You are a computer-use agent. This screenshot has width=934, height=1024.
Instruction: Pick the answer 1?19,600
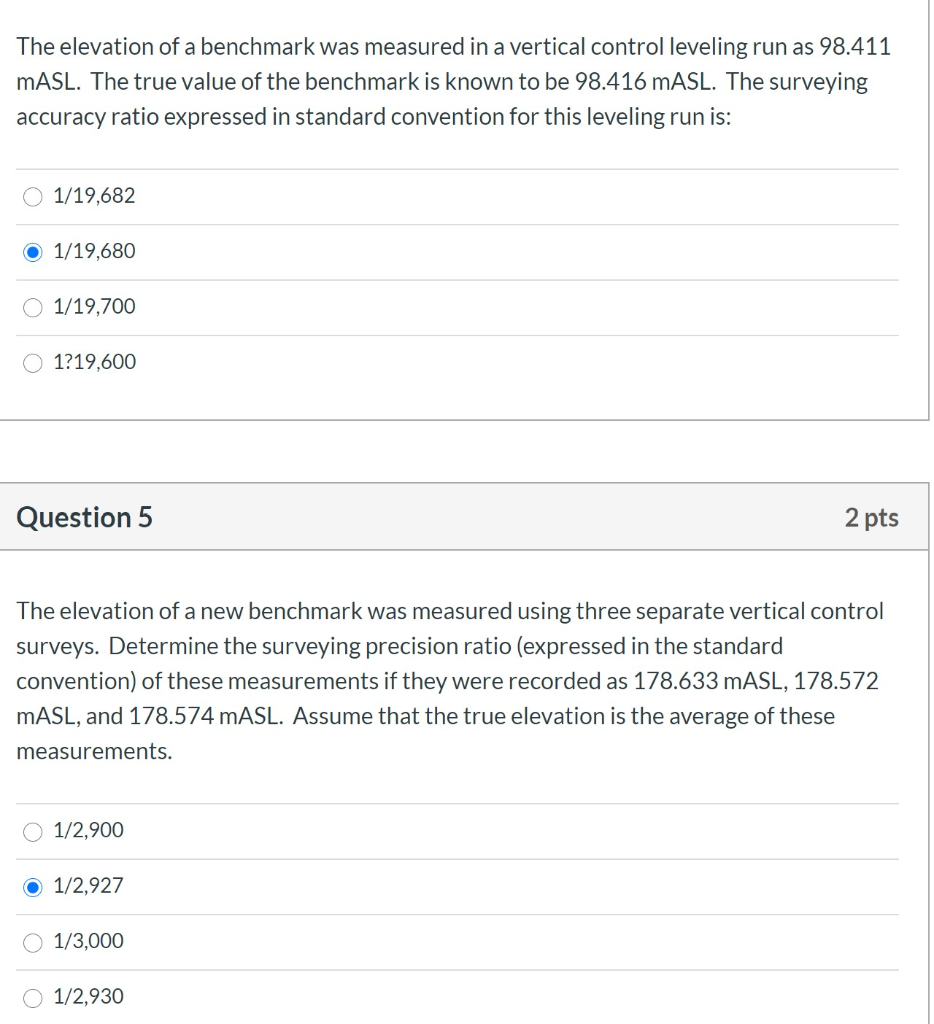point(31,362)
